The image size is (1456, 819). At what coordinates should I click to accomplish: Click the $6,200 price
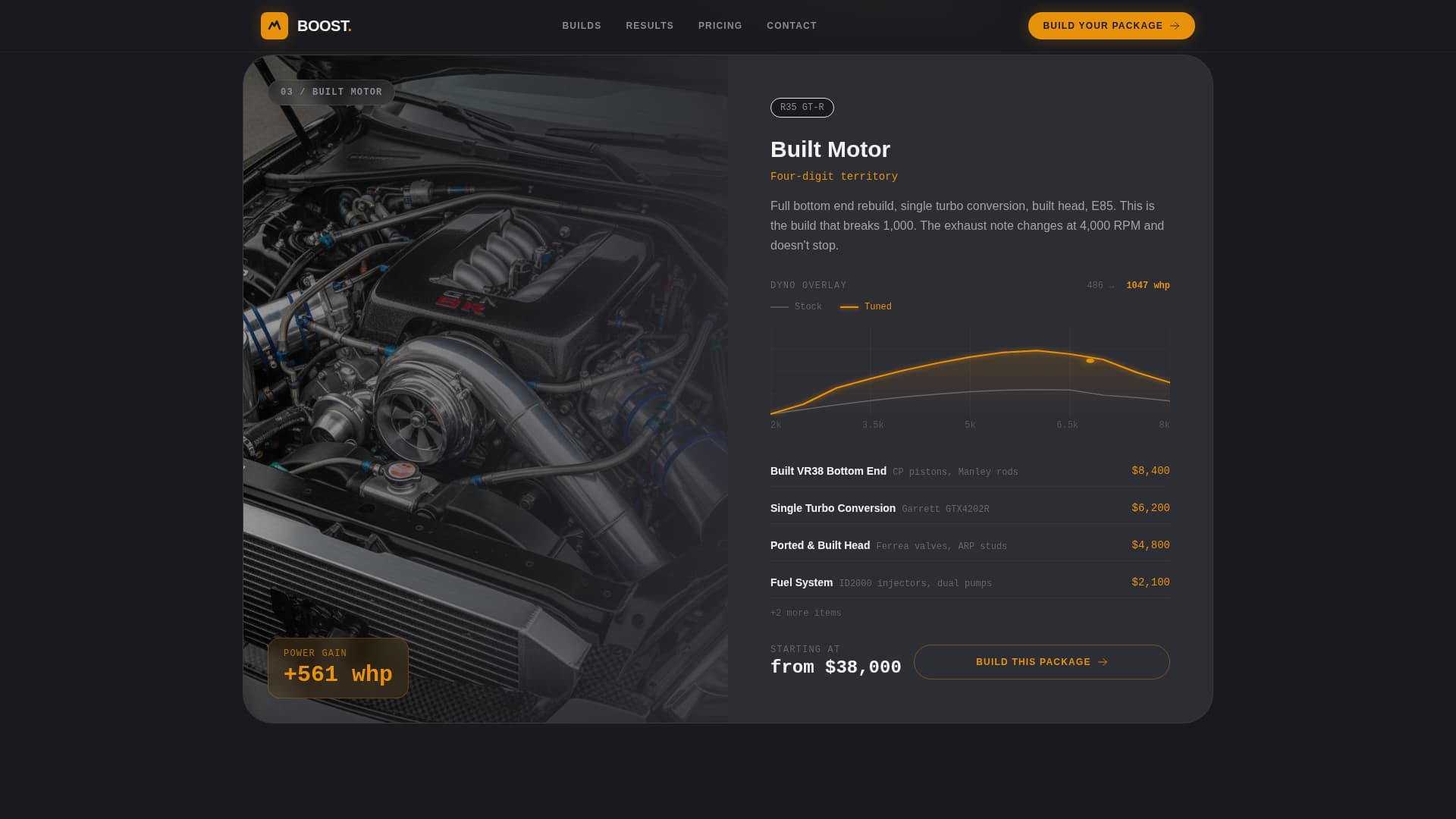(x=1150, y=508)
